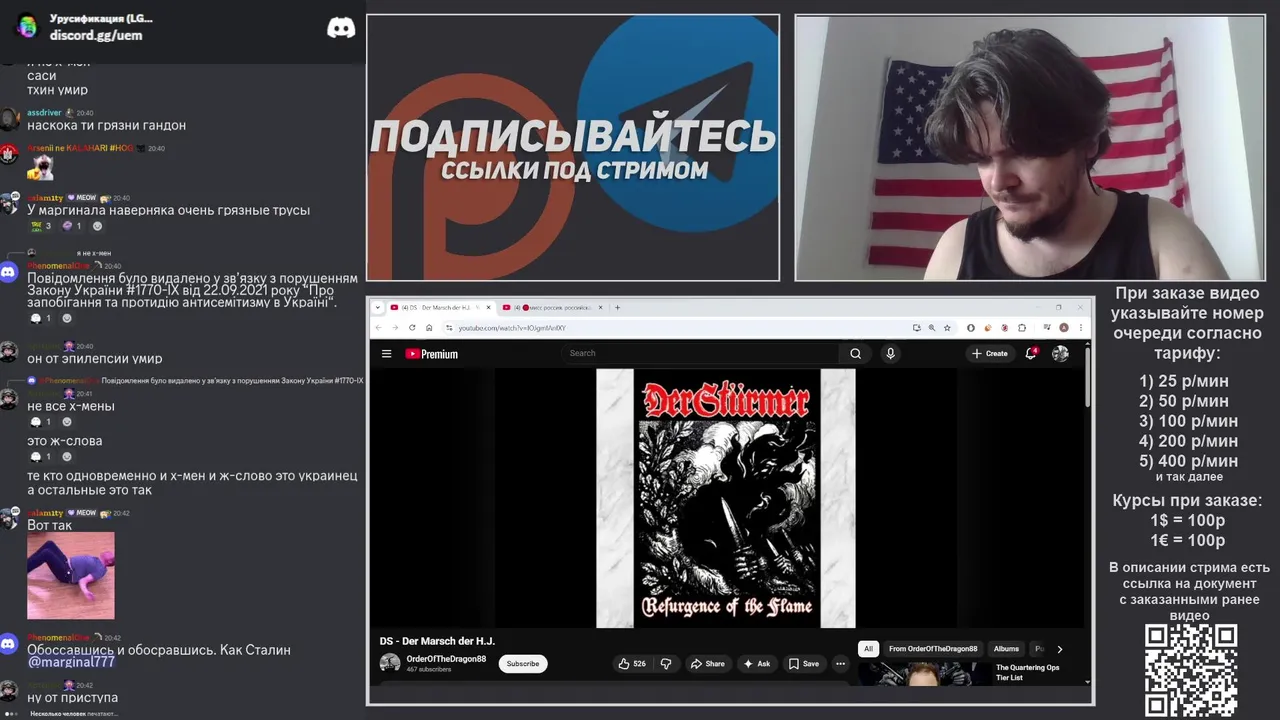Screen dimensions: 1280x720
Task: Open the OrderOfTheDragon88 channel name link
Action: [x=446, y=659]
